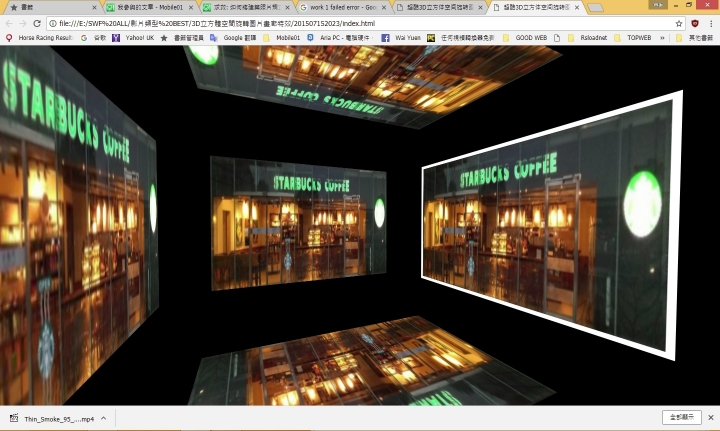Click the Chrome profile button in title bar
Viewport: 720px width, 431px height.
658,5
